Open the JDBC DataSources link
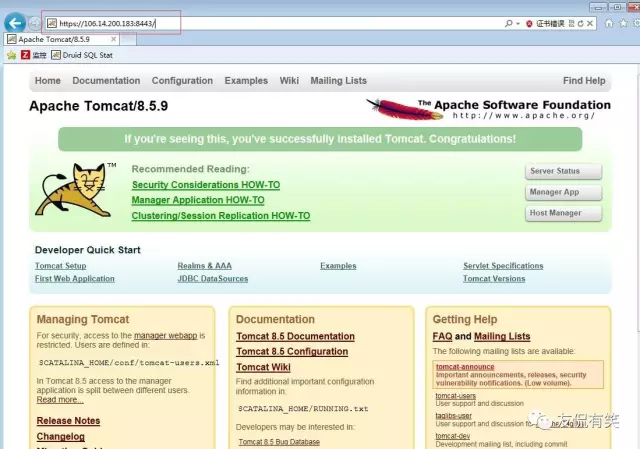The image size is (640, 449). point(213,279)
